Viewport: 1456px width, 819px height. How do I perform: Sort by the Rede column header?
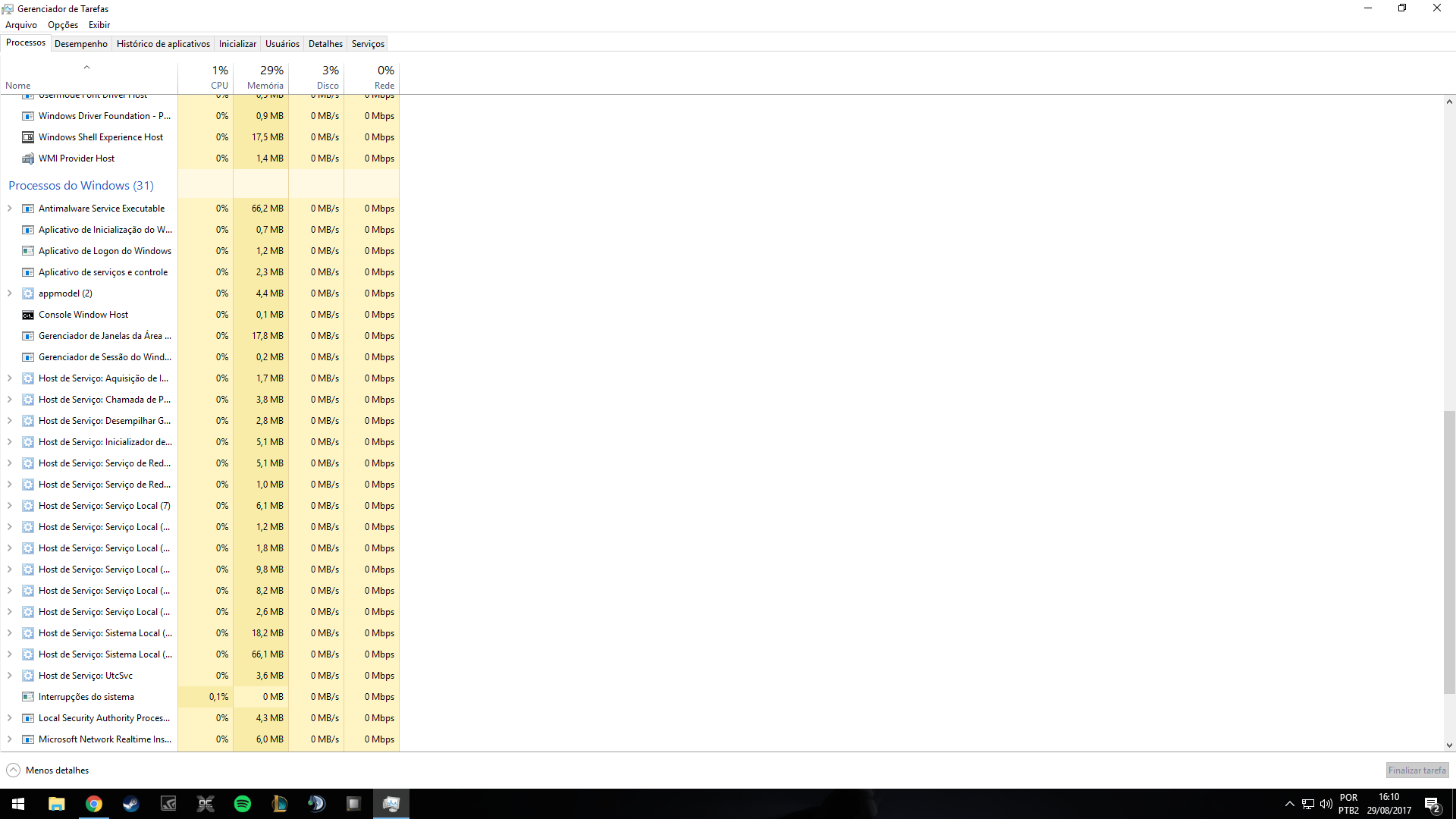372,77
